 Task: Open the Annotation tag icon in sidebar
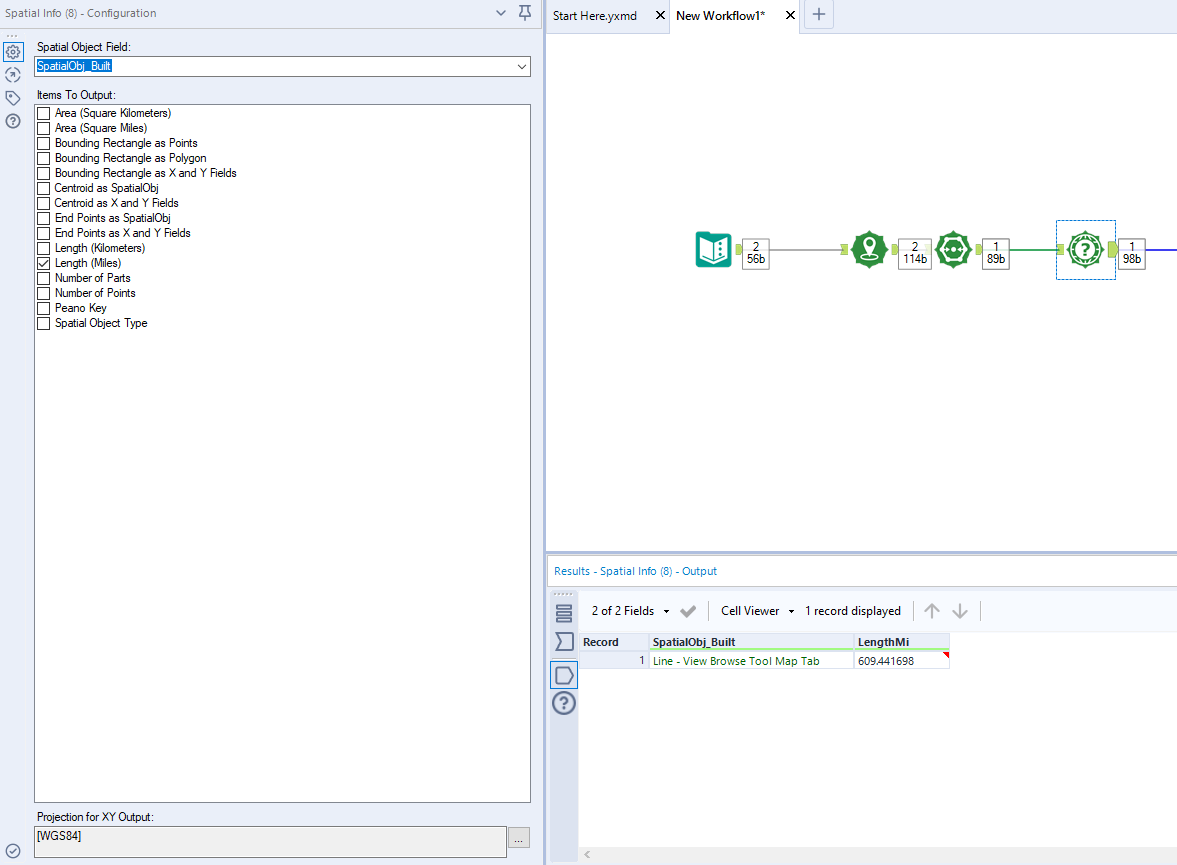[13, 98]
